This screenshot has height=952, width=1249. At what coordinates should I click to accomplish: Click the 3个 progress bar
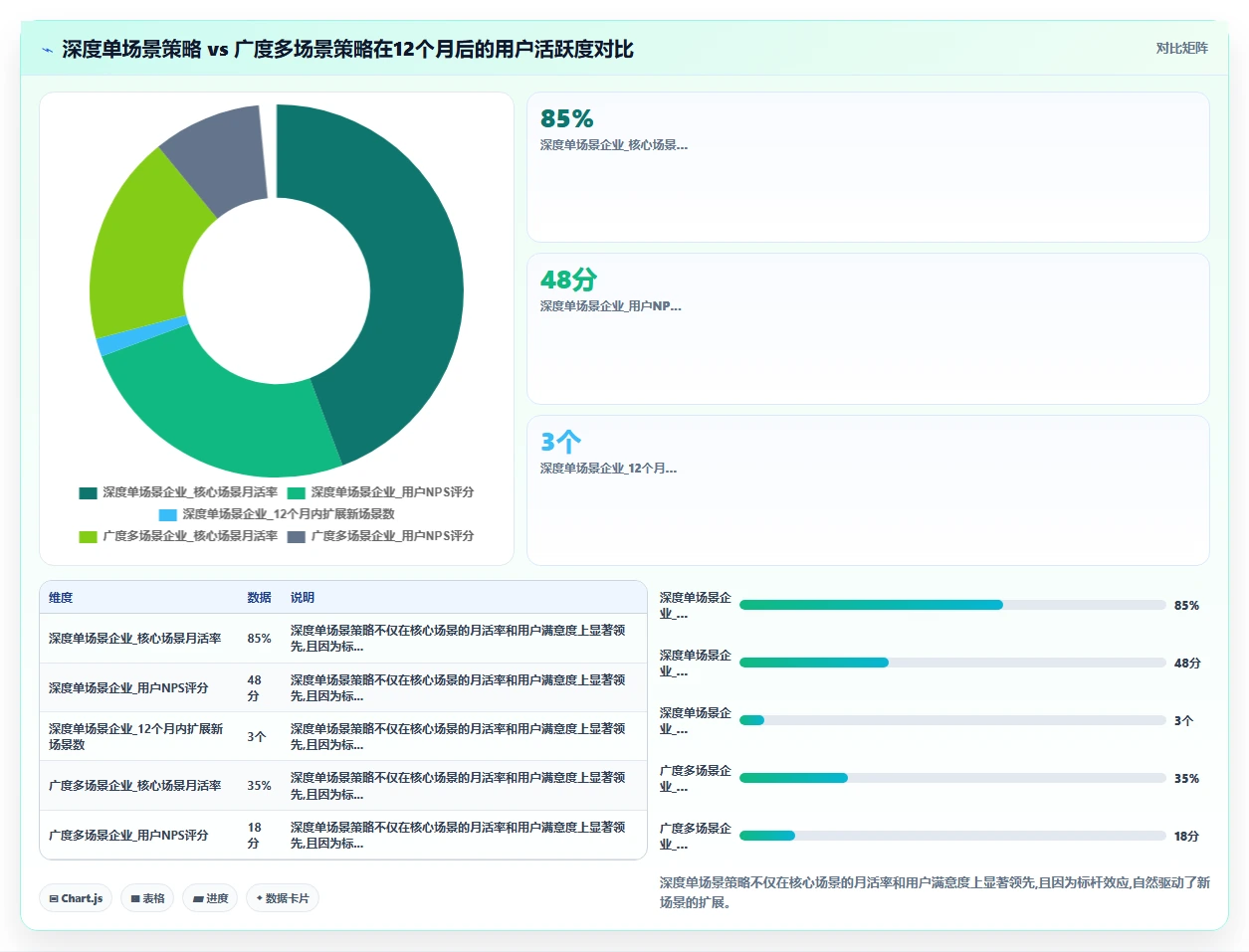point(952,720)
